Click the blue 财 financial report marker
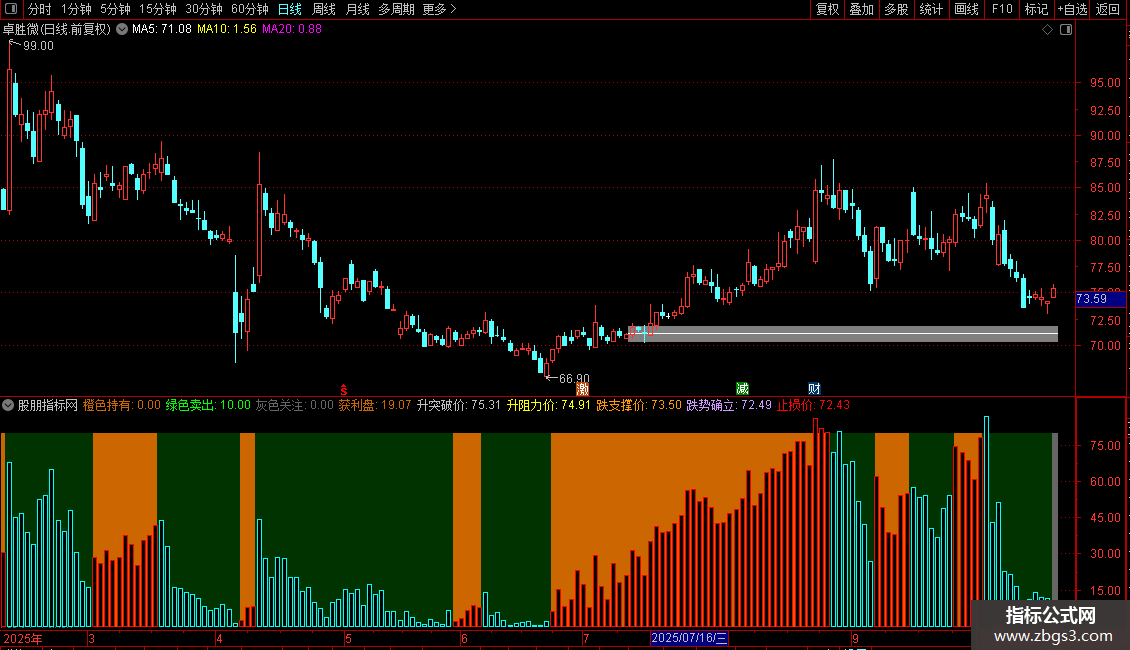Viewport: 1130px width, 650px height. click(814, 388)
